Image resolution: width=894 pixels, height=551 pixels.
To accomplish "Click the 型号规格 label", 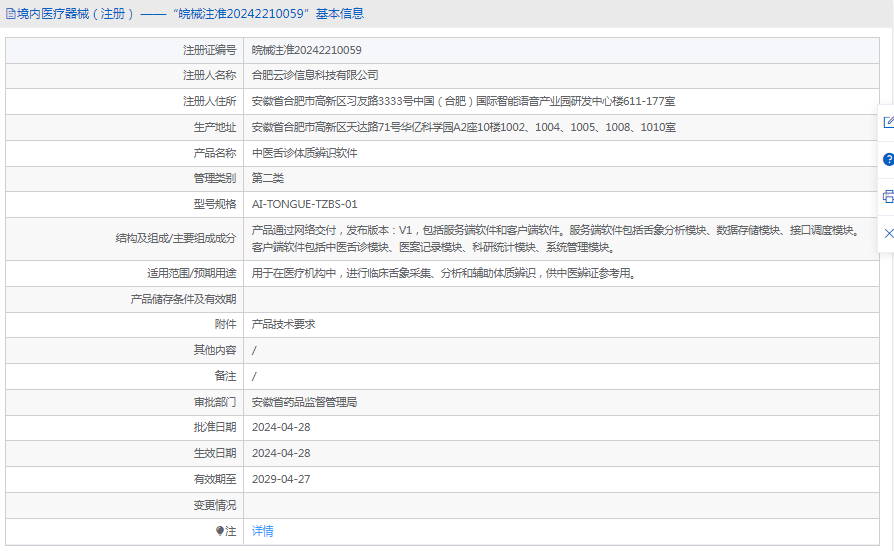I will (x=214, y=204).
